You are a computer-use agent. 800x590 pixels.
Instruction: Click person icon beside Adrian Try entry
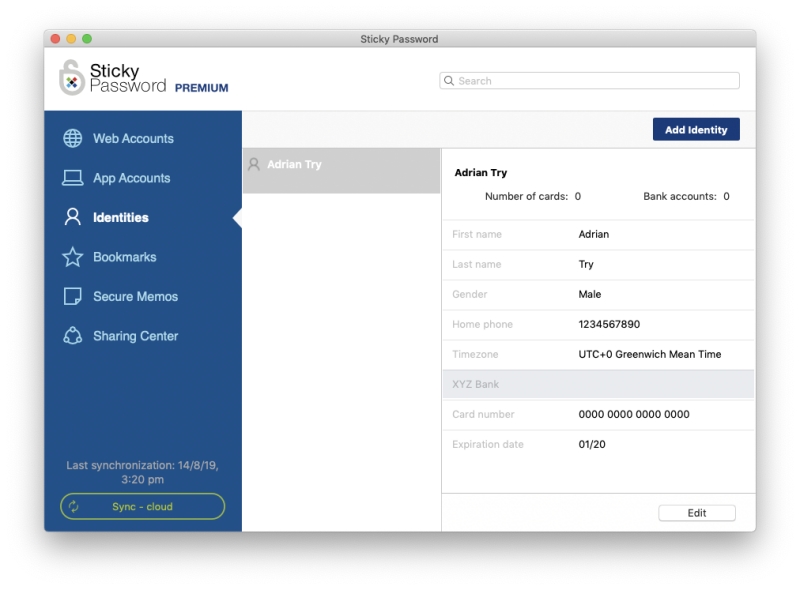point(254,164)
